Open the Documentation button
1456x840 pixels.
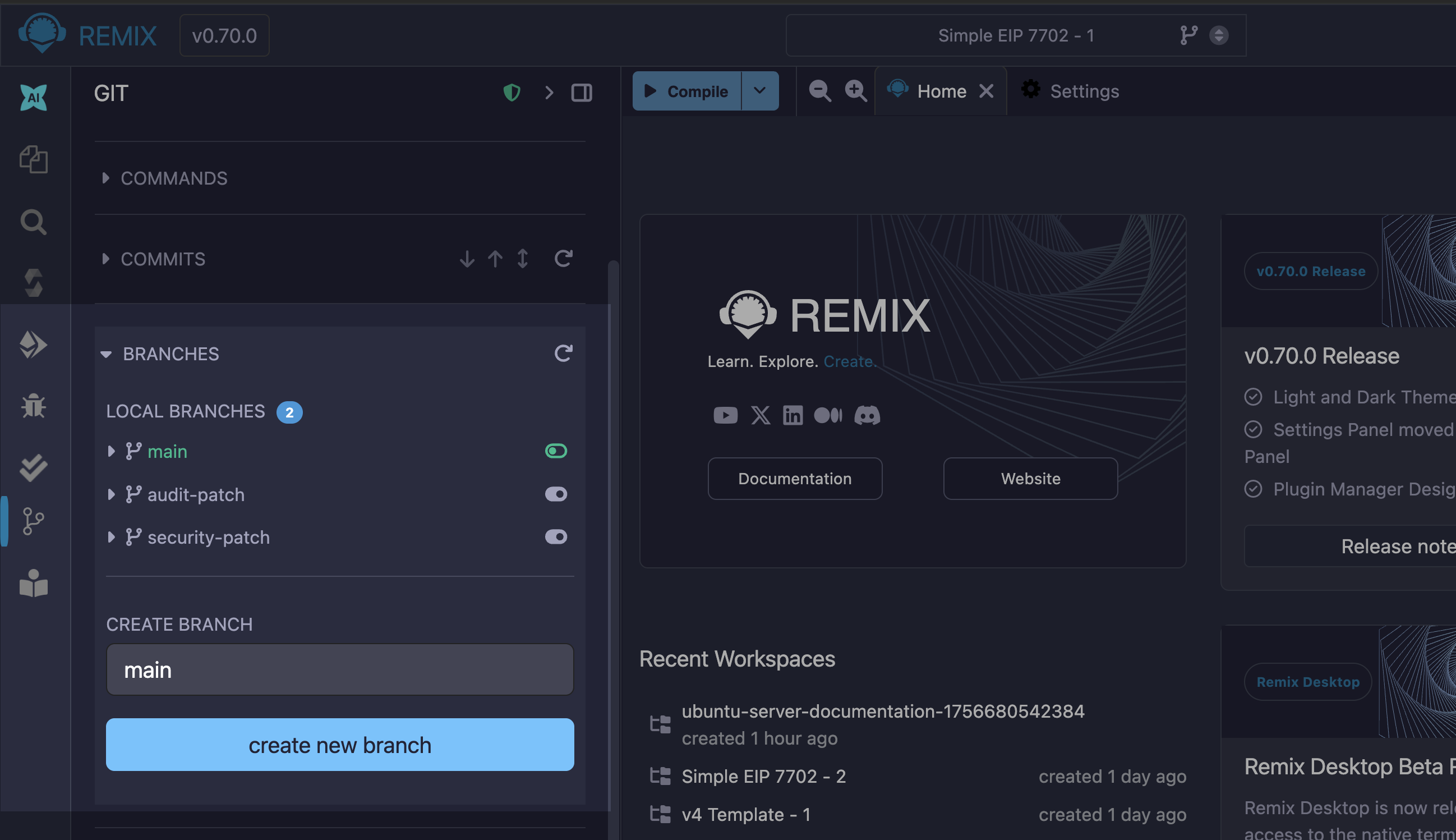795,478
